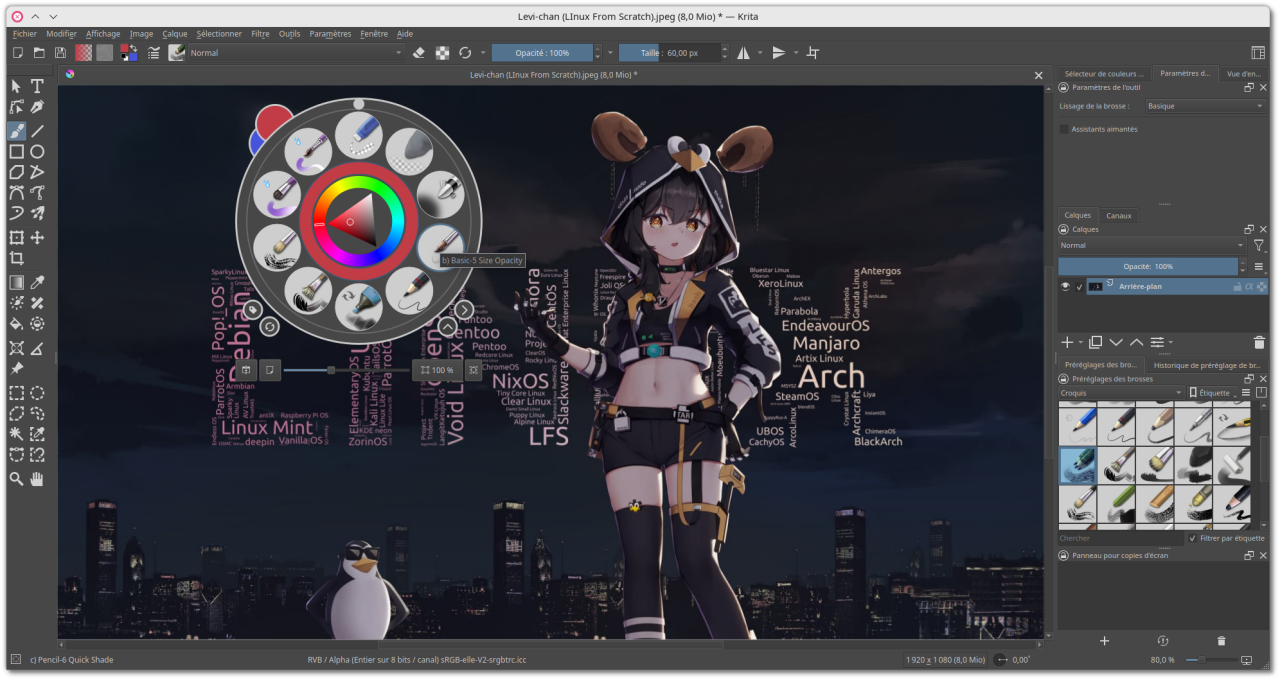
Task: Click the 100 % zoom button on popup palette
Action: pos(438,370)
